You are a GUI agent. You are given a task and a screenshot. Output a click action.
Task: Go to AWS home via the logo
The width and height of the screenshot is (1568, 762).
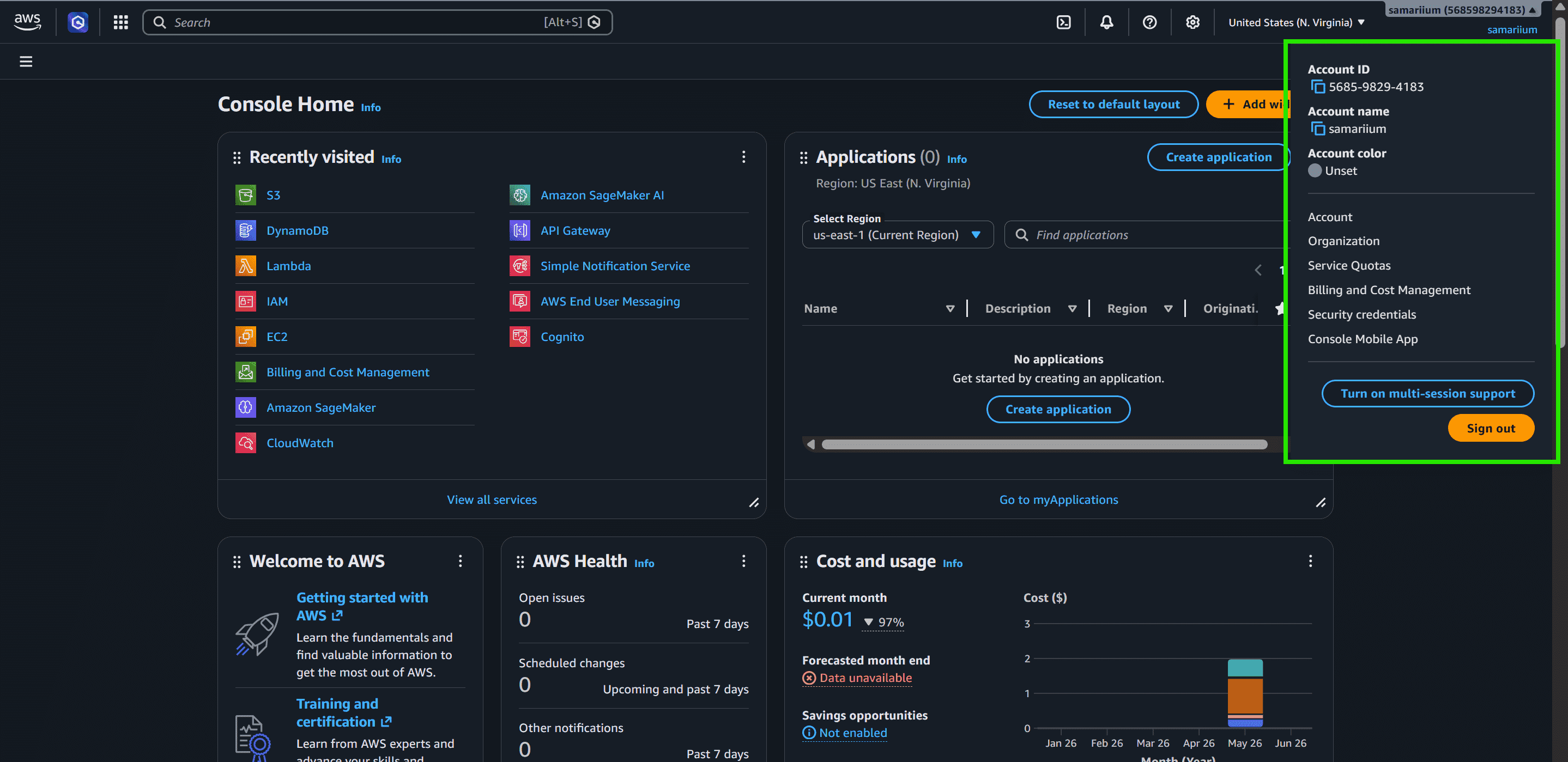(x=27, y=22)
